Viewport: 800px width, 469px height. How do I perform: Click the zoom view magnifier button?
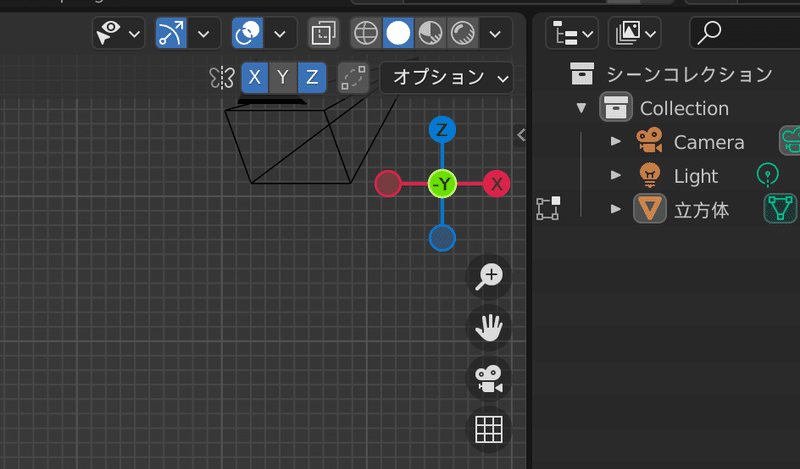coord(489,277)
